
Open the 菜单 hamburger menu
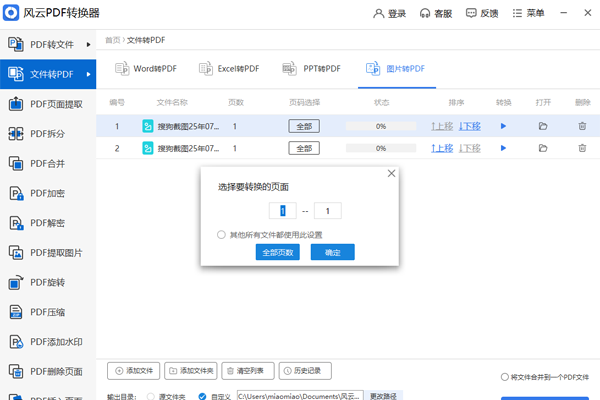click(529, 14)
